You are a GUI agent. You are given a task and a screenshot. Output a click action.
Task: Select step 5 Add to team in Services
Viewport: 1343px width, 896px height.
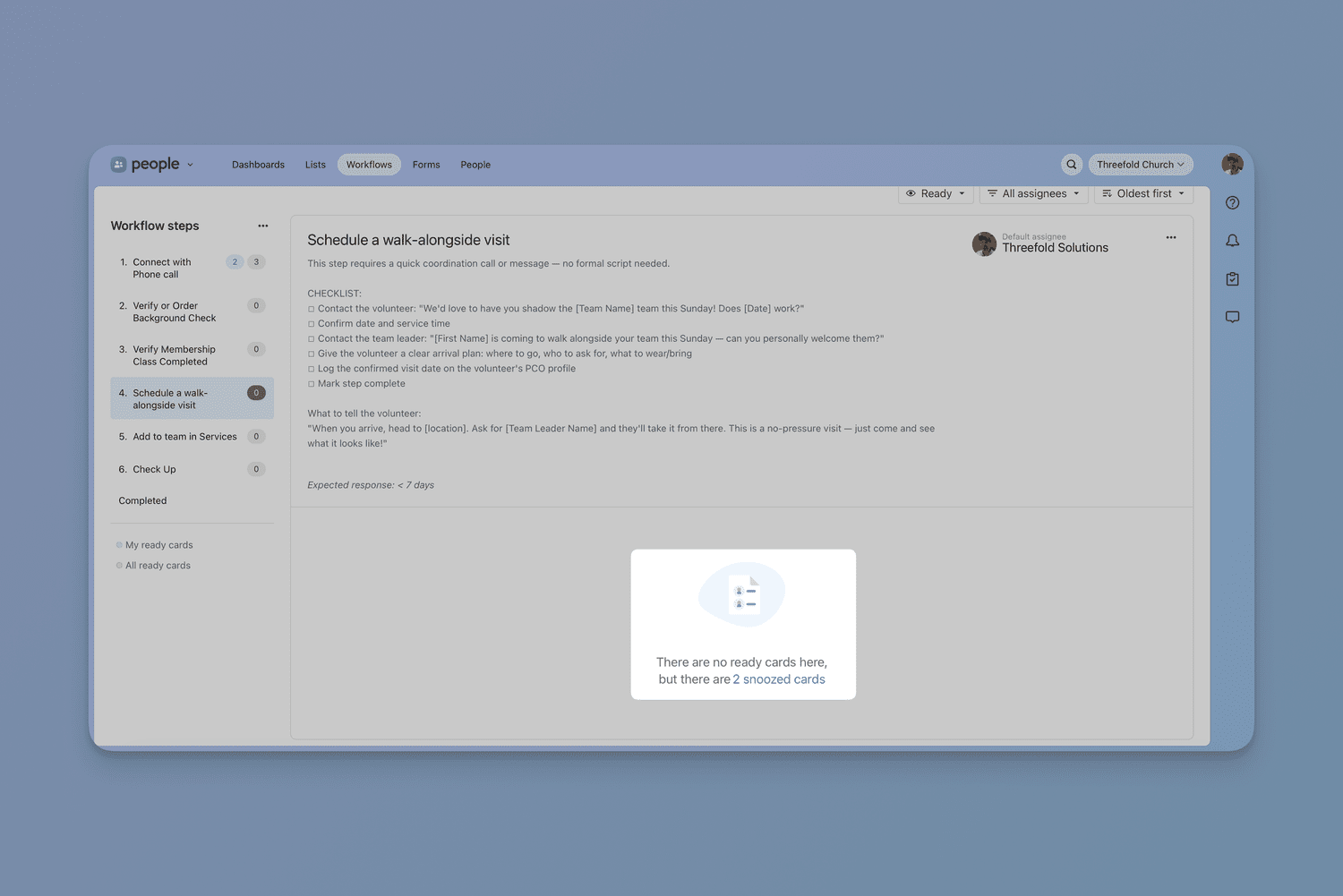(192, 437)
